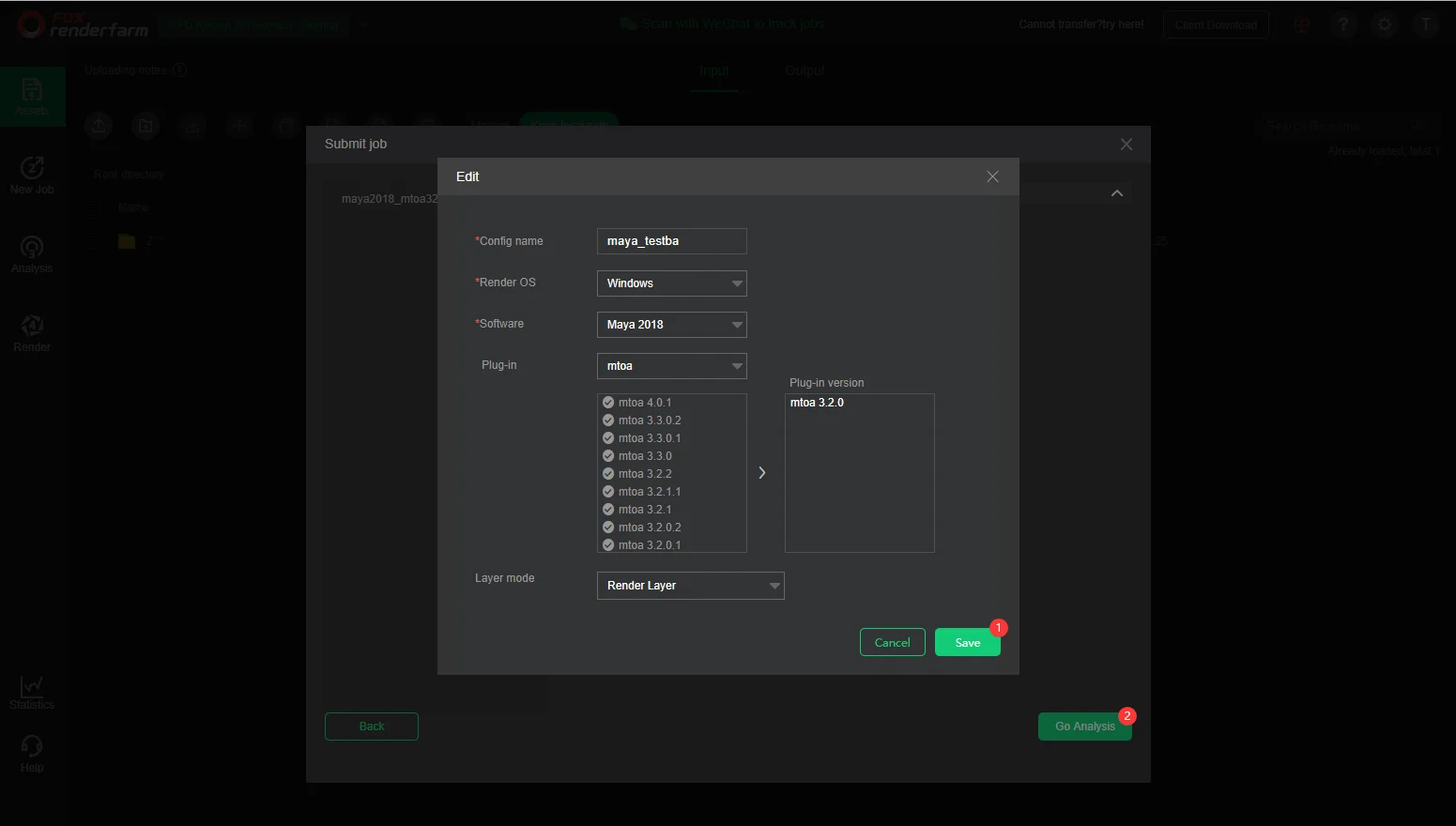Viewport: 1456px width, 826px height.
Task: Open the Assets section in the sidebar
Action: point(32,97)
